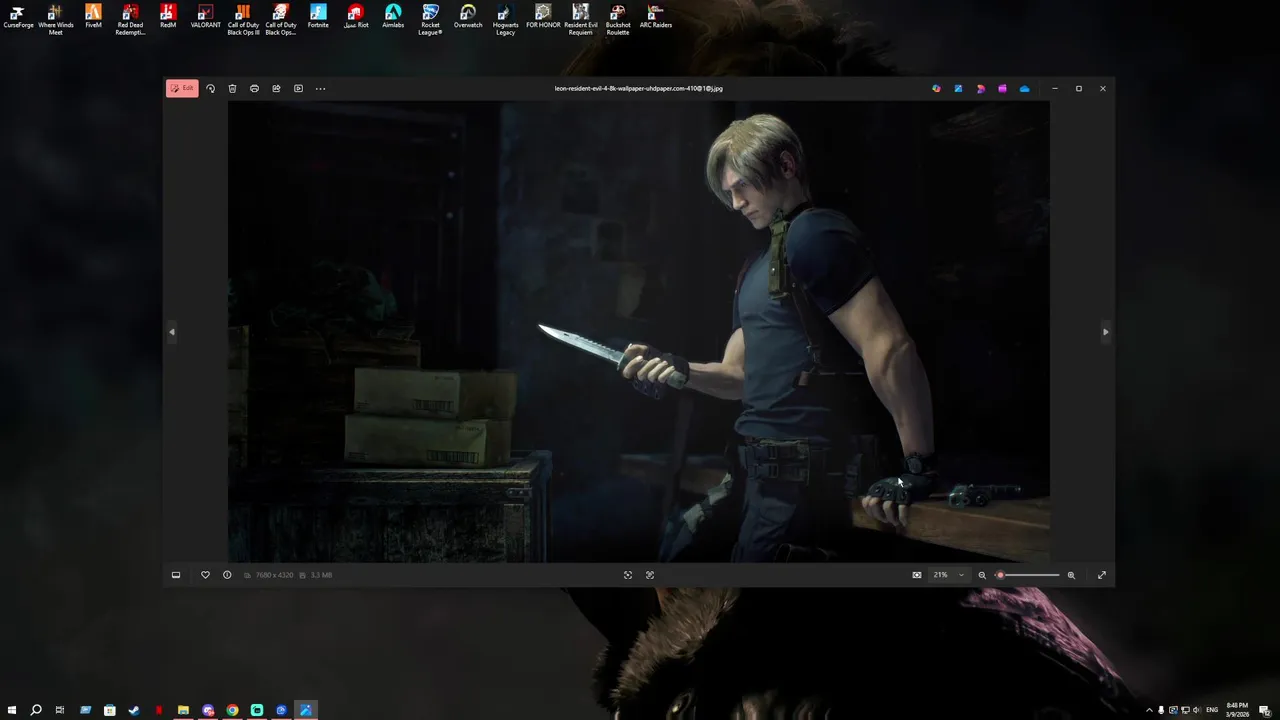Open Buckshot Roulette desktop shortcut

tap(618, 19)
